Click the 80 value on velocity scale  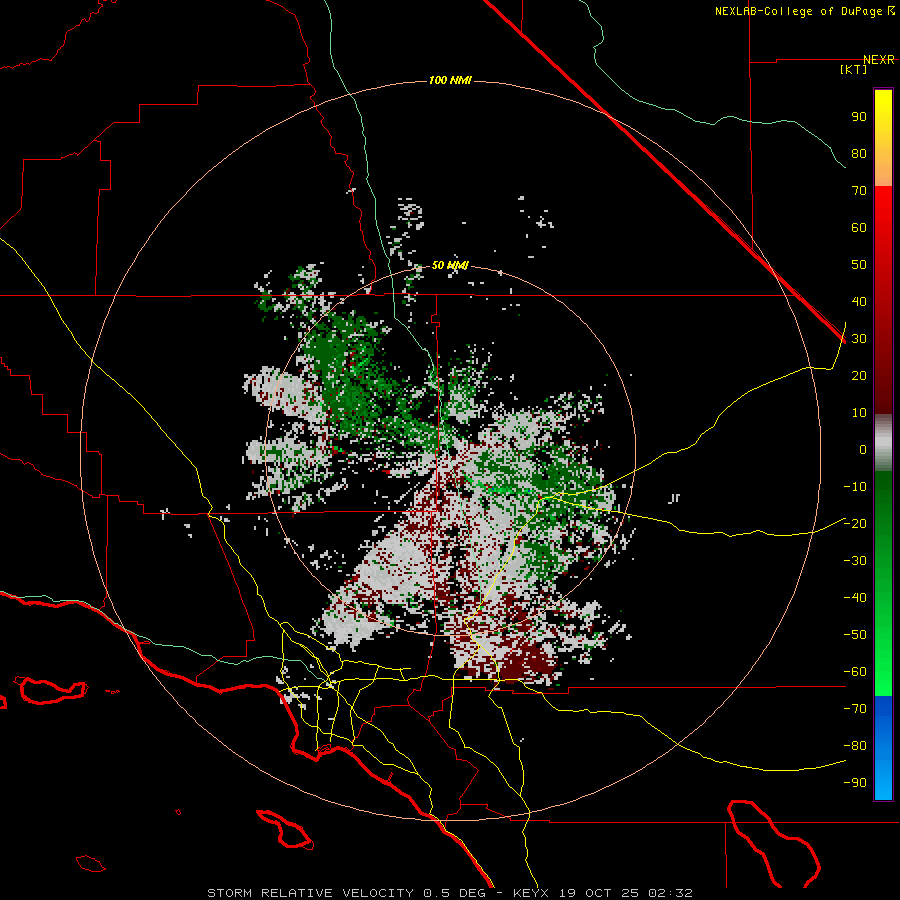tap(859, 153)
